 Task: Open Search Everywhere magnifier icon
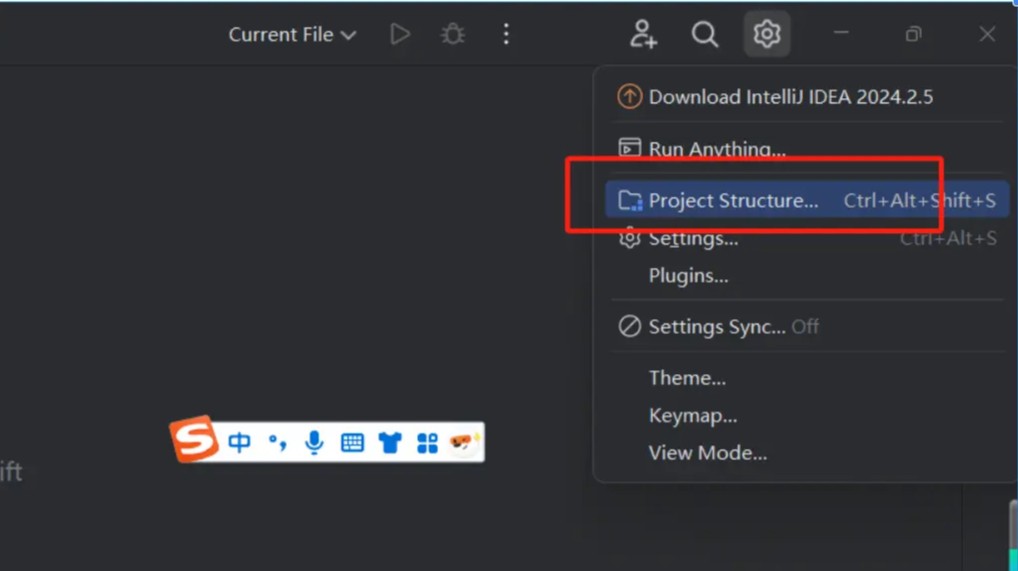pyautogui.click(x=705, y=34)
